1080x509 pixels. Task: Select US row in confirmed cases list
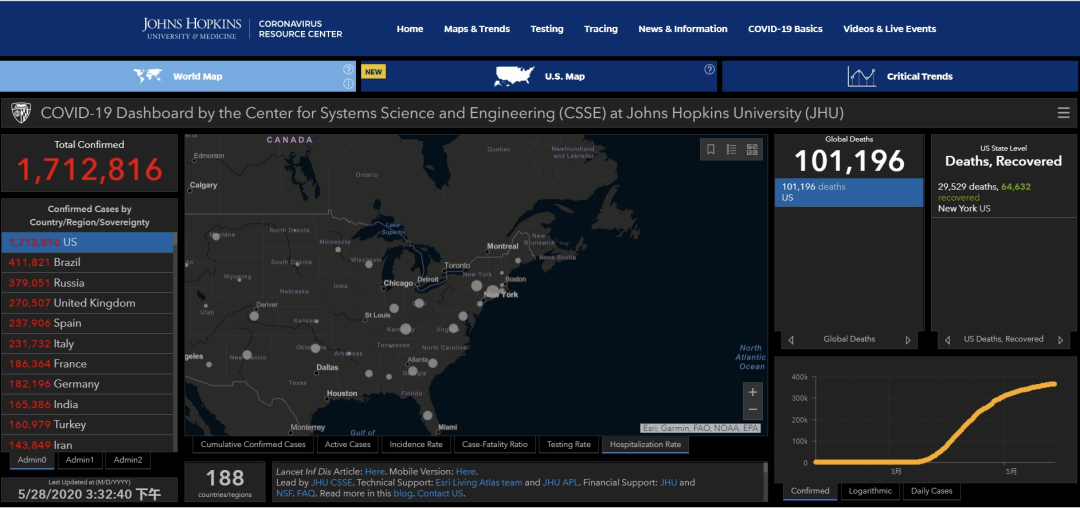pos(87,242)
